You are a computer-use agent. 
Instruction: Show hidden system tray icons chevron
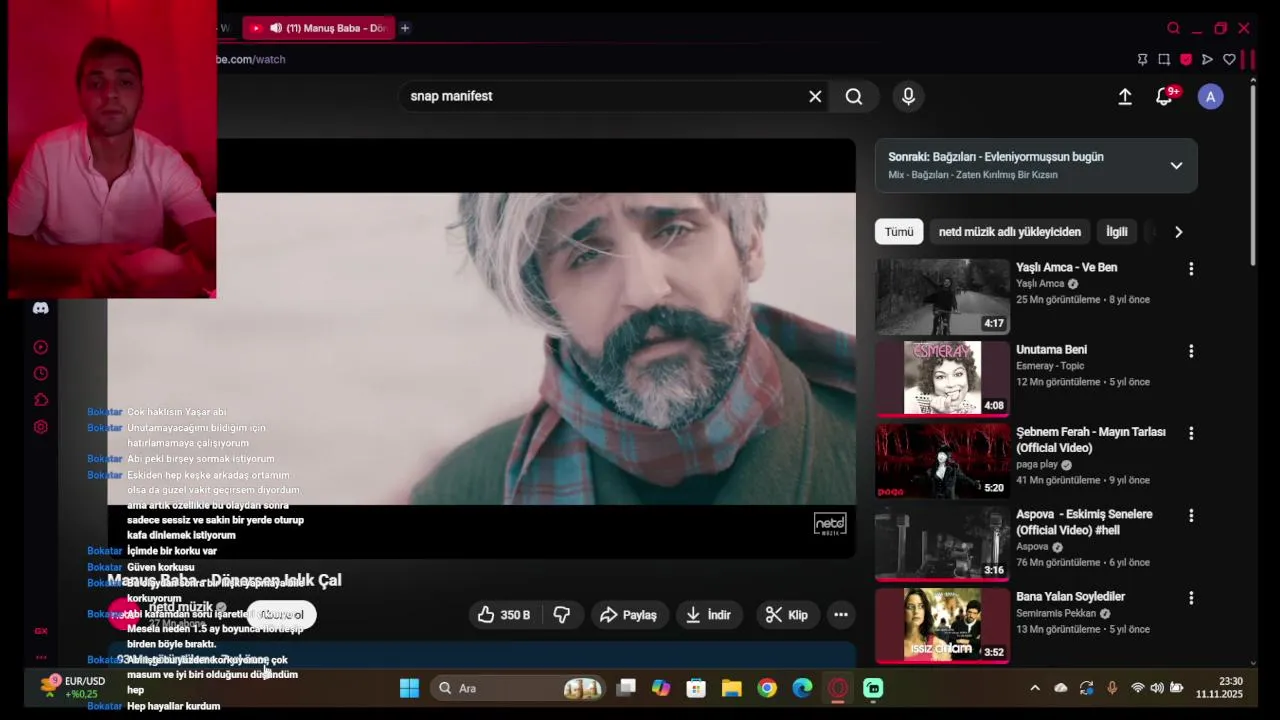coord(1034,688)
